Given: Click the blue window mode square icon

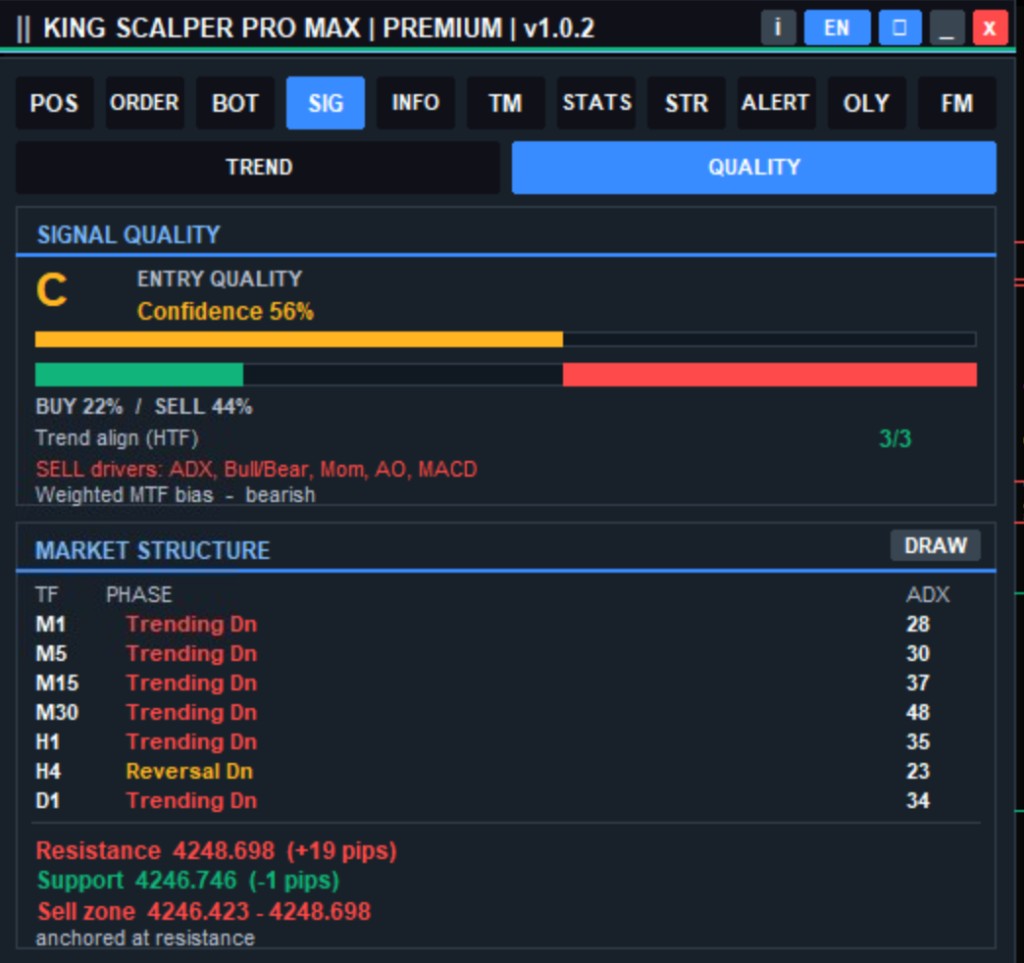Looking at the screenshot, I should [899, 28].
